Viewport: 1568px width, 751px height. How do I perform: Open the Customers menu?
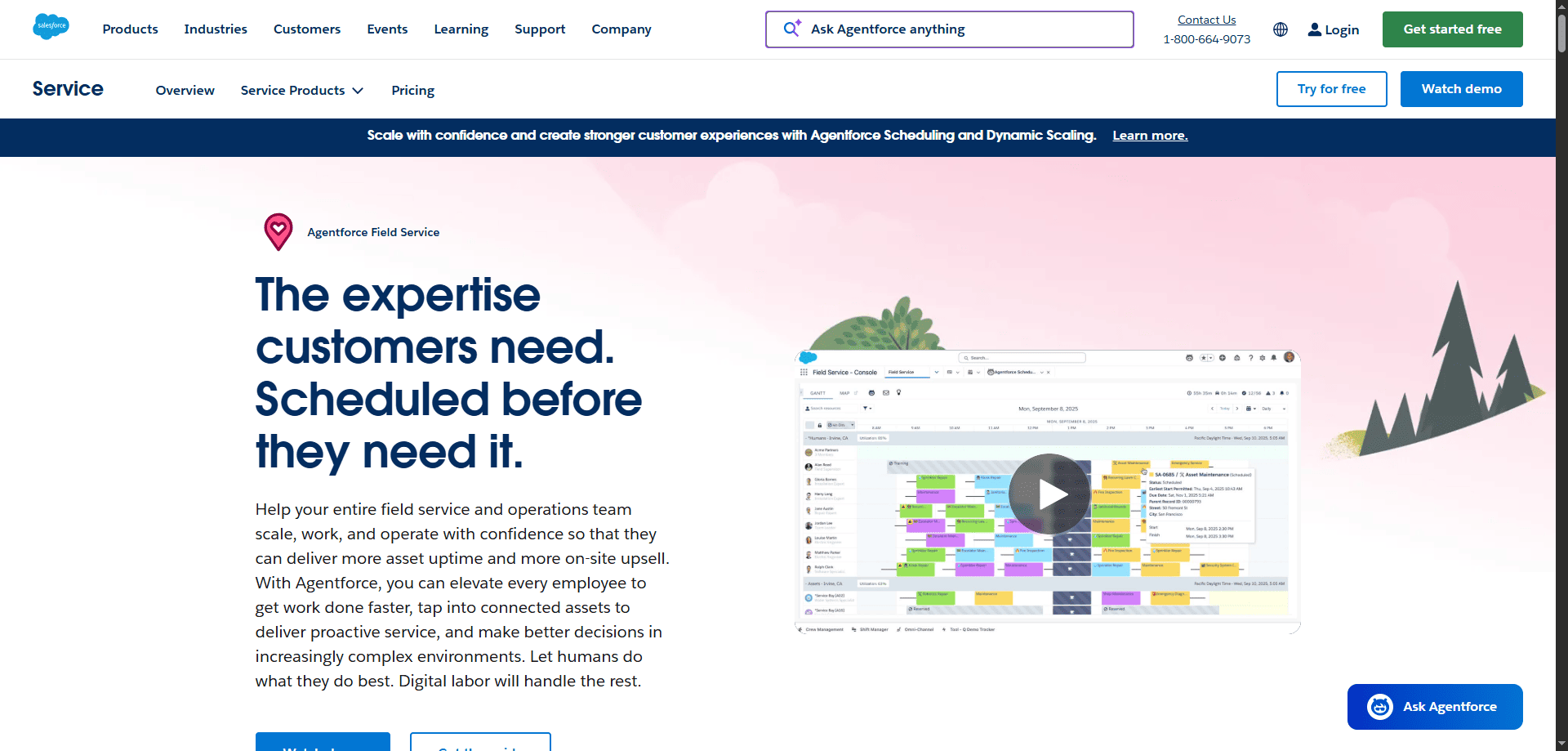coord(307,29)
